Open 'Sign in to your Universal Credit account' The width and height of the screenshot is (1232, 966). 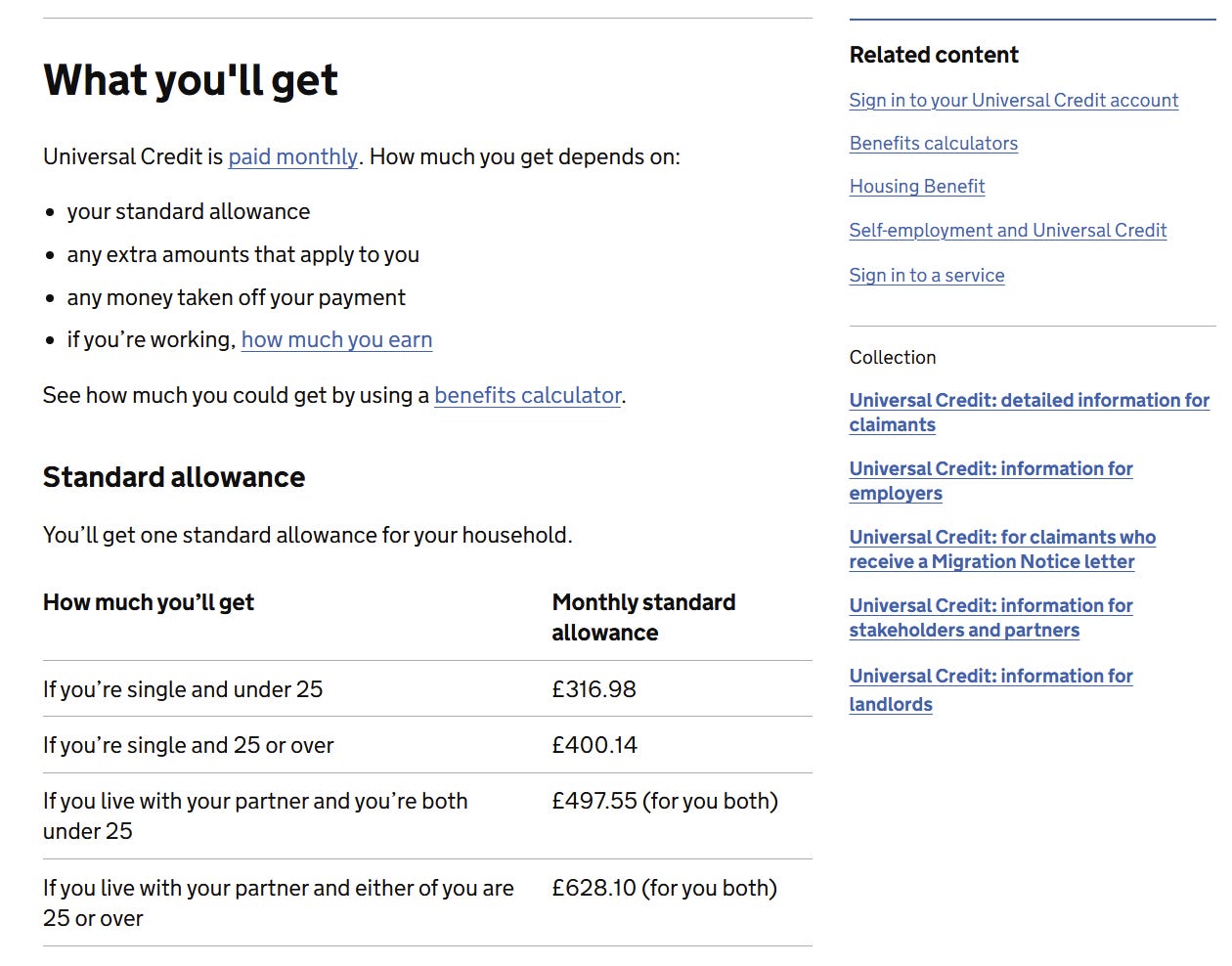[x=1013, y=100]
